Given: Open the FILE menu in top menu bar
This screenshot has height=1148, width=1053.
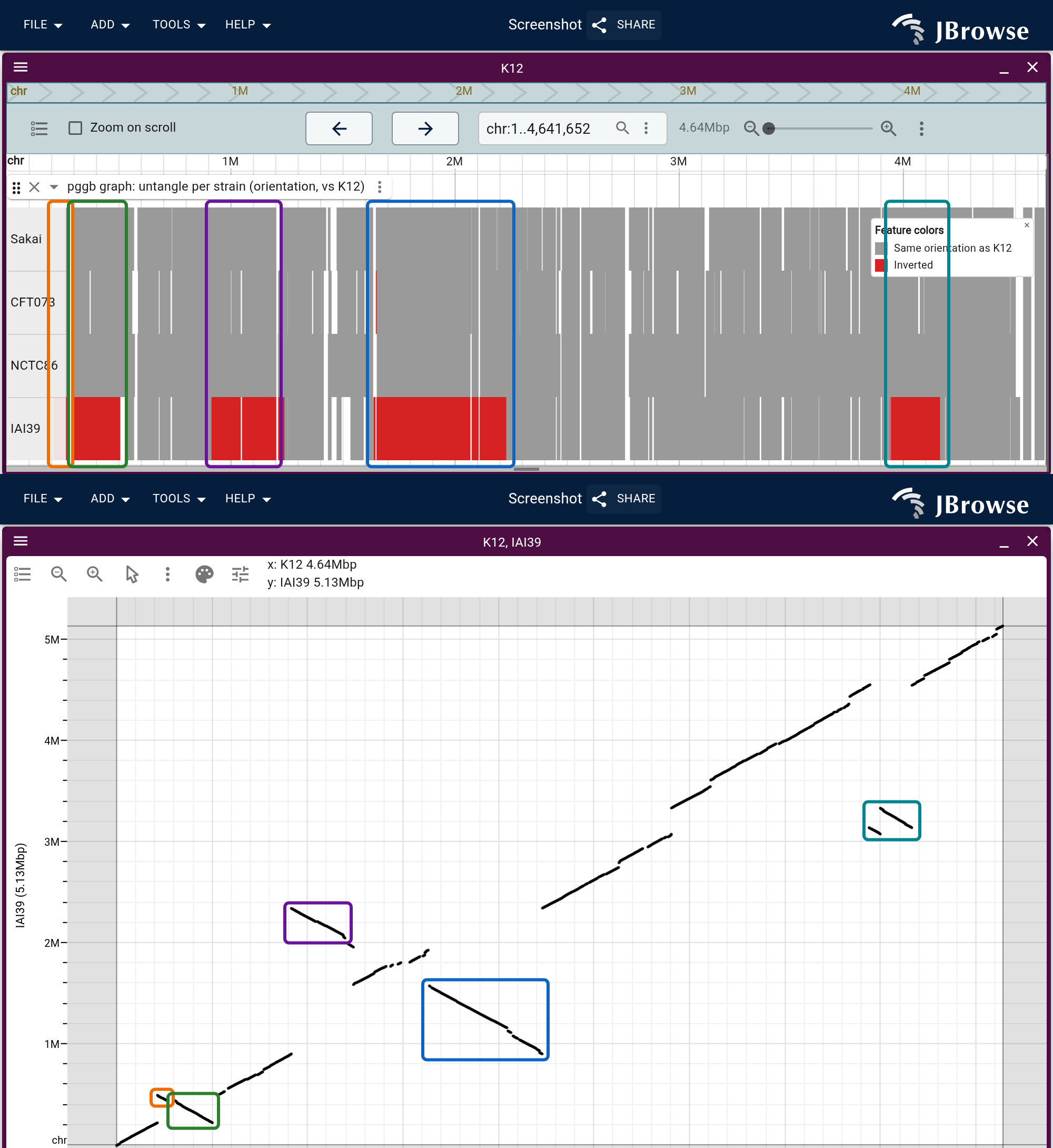Looking at the screenshot, I should pos(43,25).
